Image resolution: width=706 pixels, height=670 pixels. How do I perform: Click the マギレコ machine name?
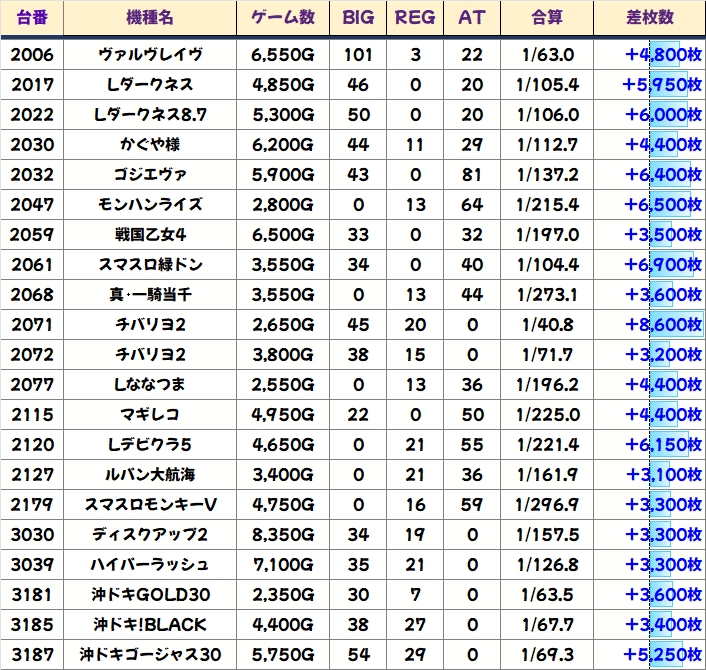(x=150, y=415)
